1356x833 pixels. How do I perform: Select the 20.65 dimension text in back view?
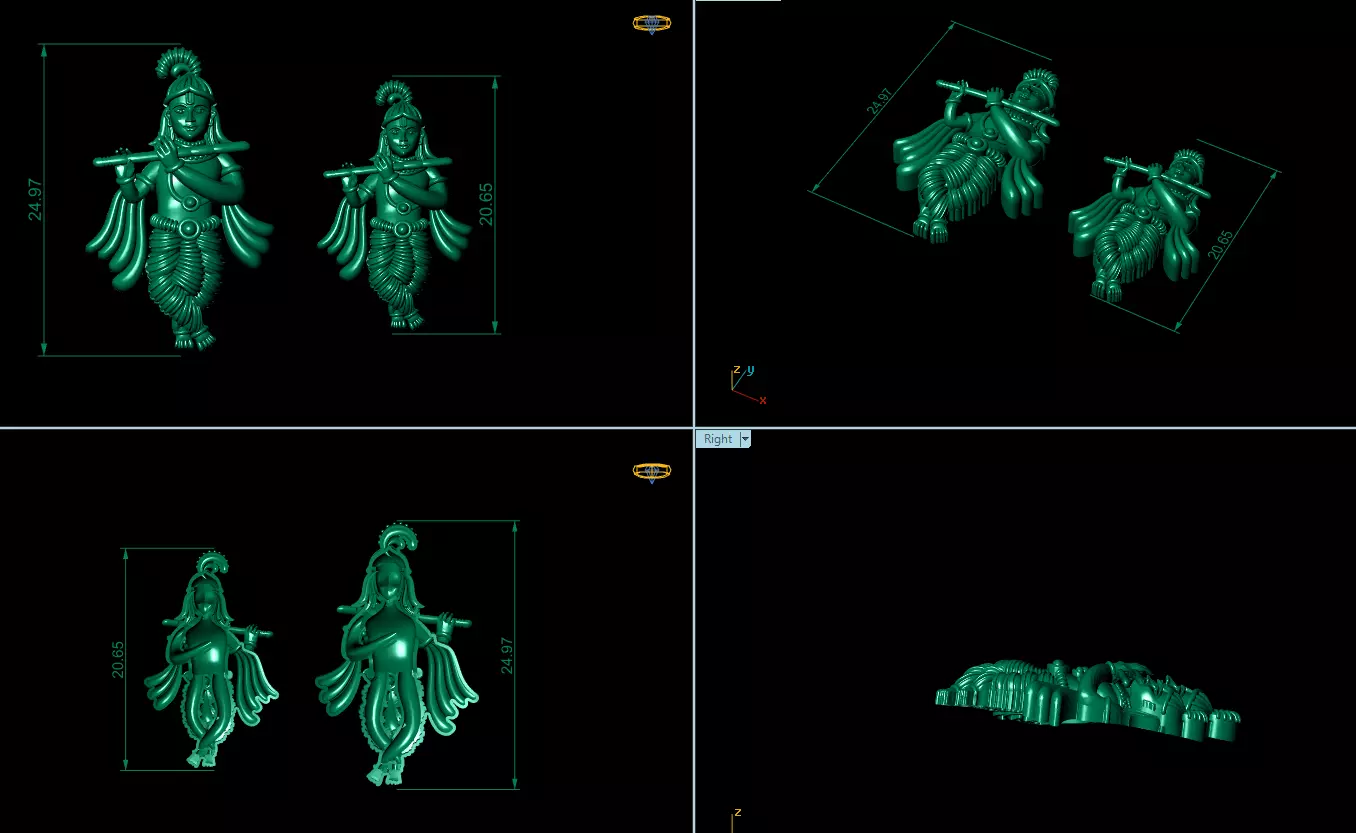[x=118, y=660]
